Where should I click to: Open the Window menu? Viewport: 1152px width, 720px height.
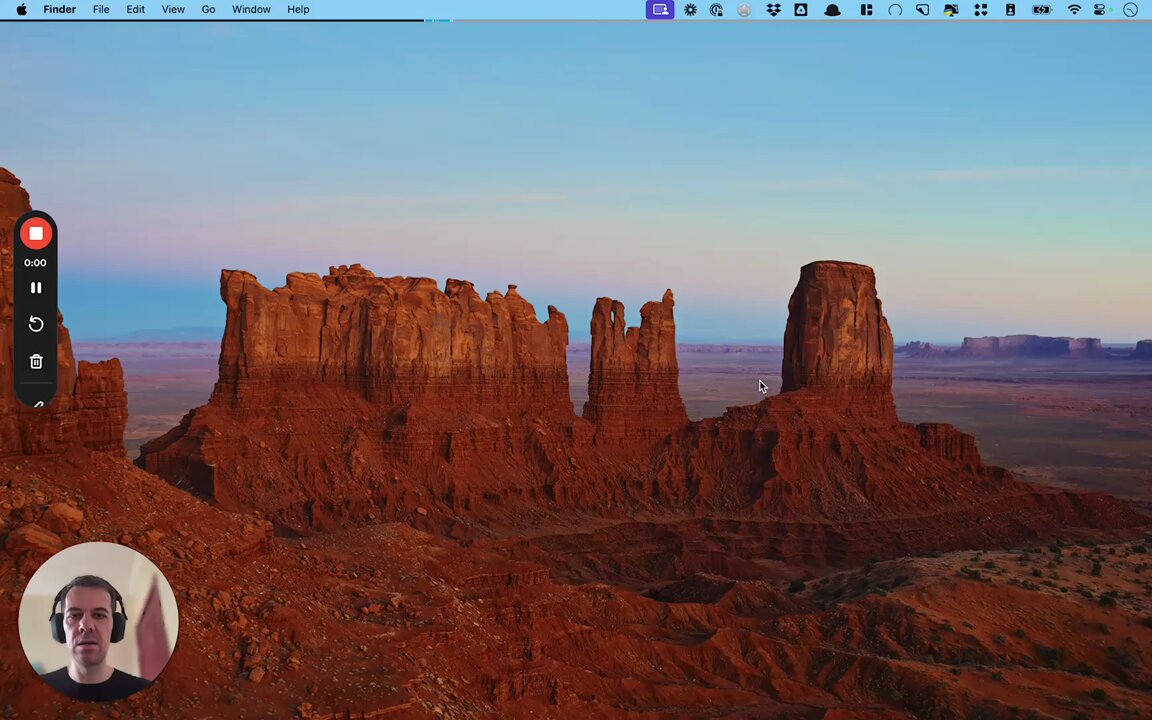[x=251, y=10]
